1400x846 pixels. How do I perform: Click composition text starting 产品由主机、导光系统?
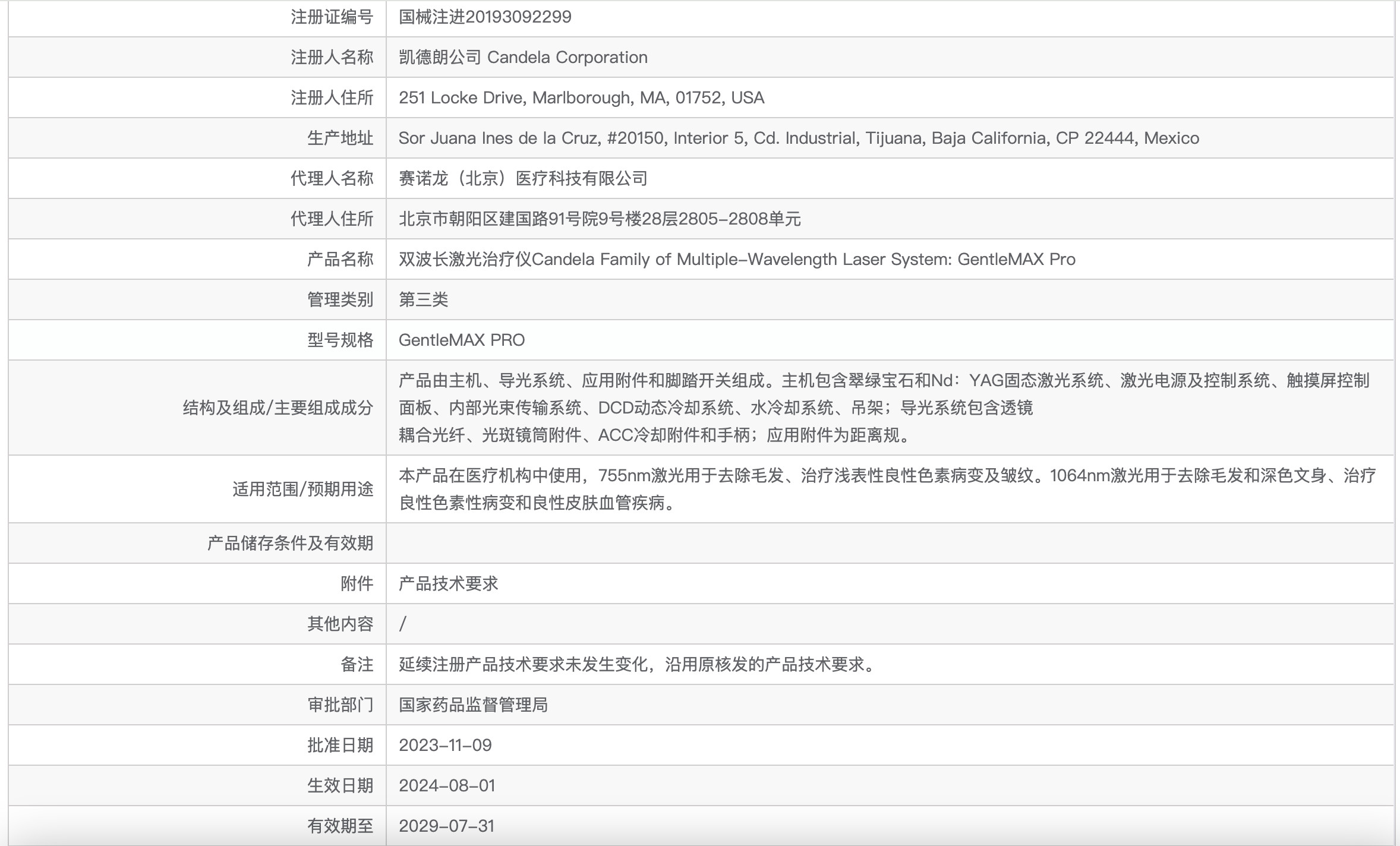pyautogui.click(x=884, y=408)
